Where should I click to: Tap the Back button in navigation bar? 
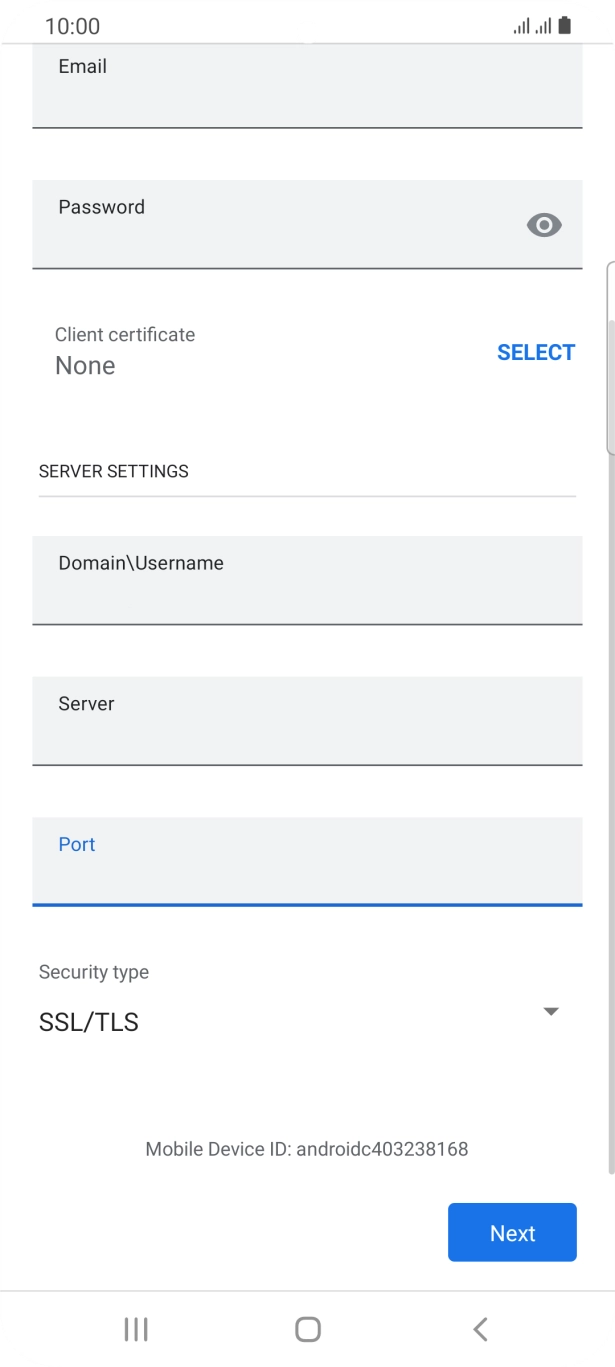pyautogui.click(x=480, y=1329)
